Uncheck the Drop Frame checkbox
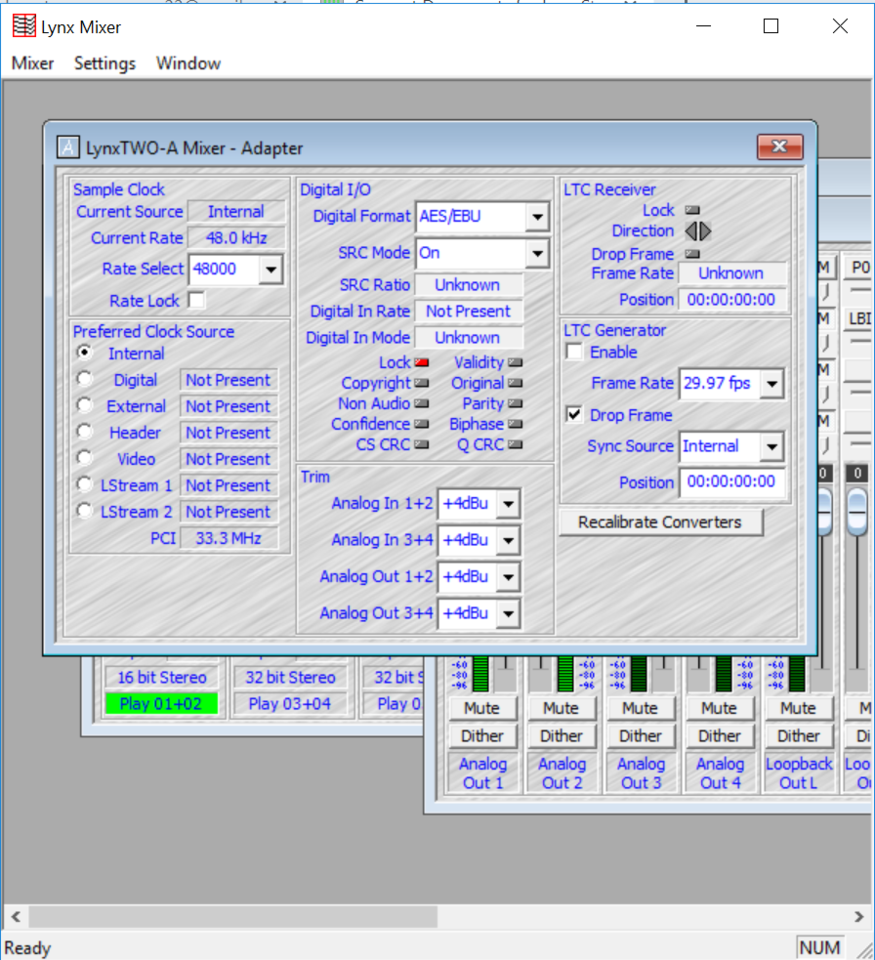The image size is (875, 960). [574, 414]
